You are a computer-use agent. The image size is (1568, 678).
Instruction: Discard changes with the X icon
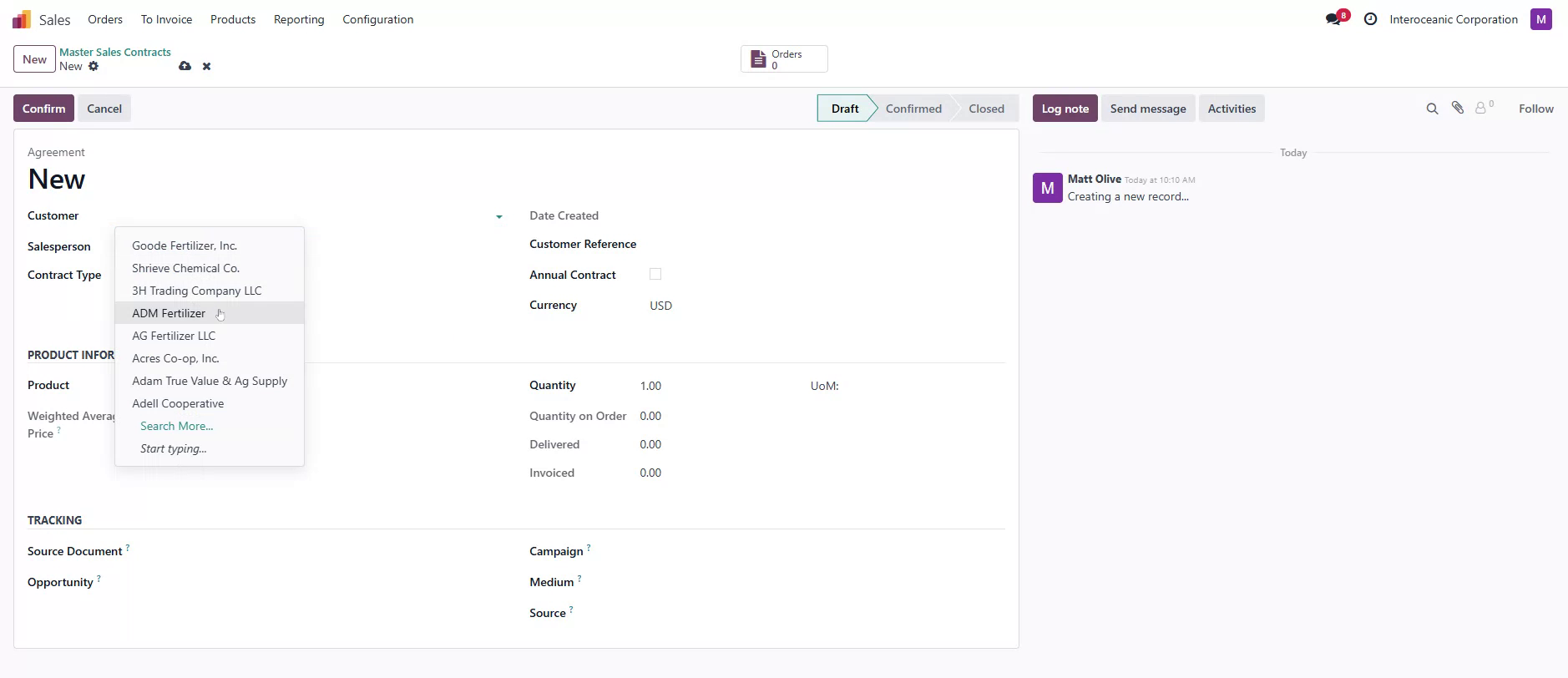coord(206,66)
